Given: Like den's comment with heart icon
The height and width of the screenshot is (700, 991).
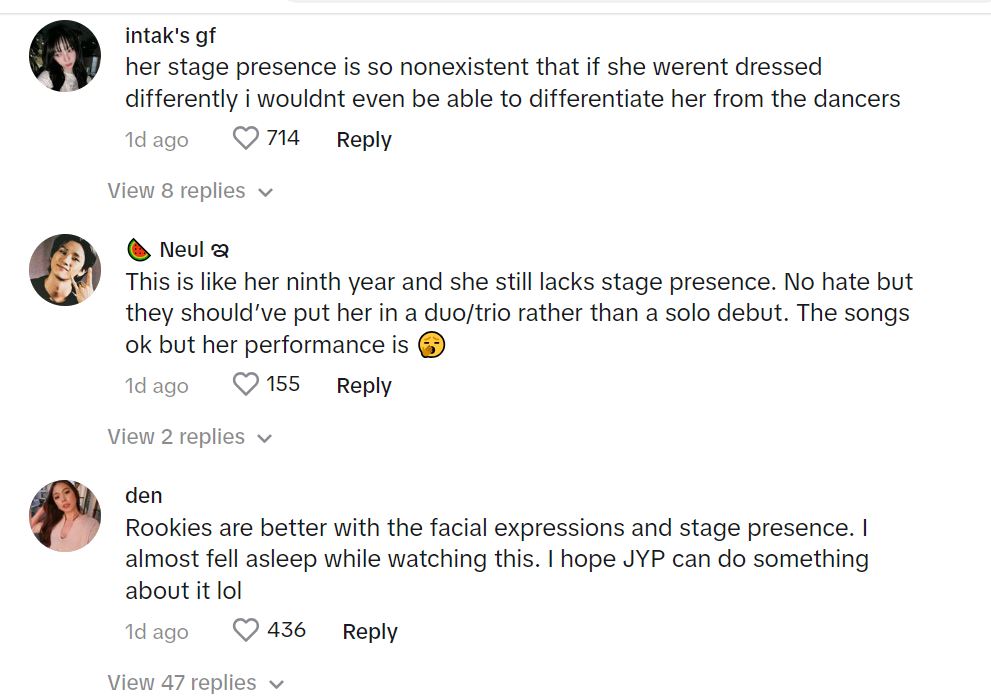Looking at the screenshot, I should 246,631.
